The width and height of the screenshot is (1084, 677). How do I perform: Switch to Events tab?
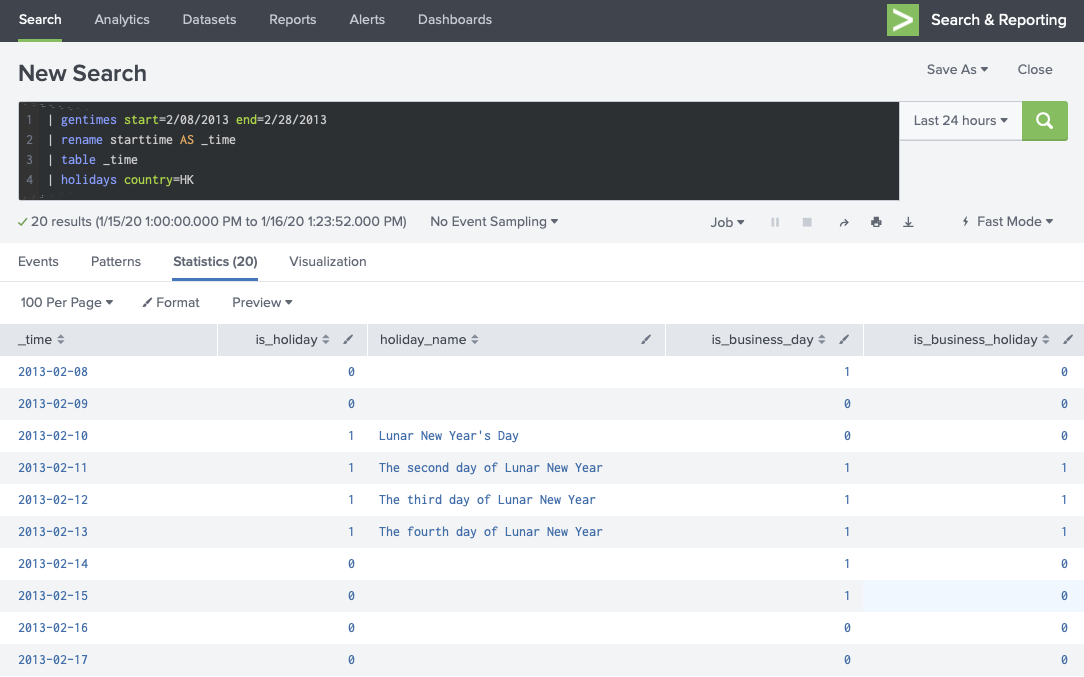(x=38, y=261)
